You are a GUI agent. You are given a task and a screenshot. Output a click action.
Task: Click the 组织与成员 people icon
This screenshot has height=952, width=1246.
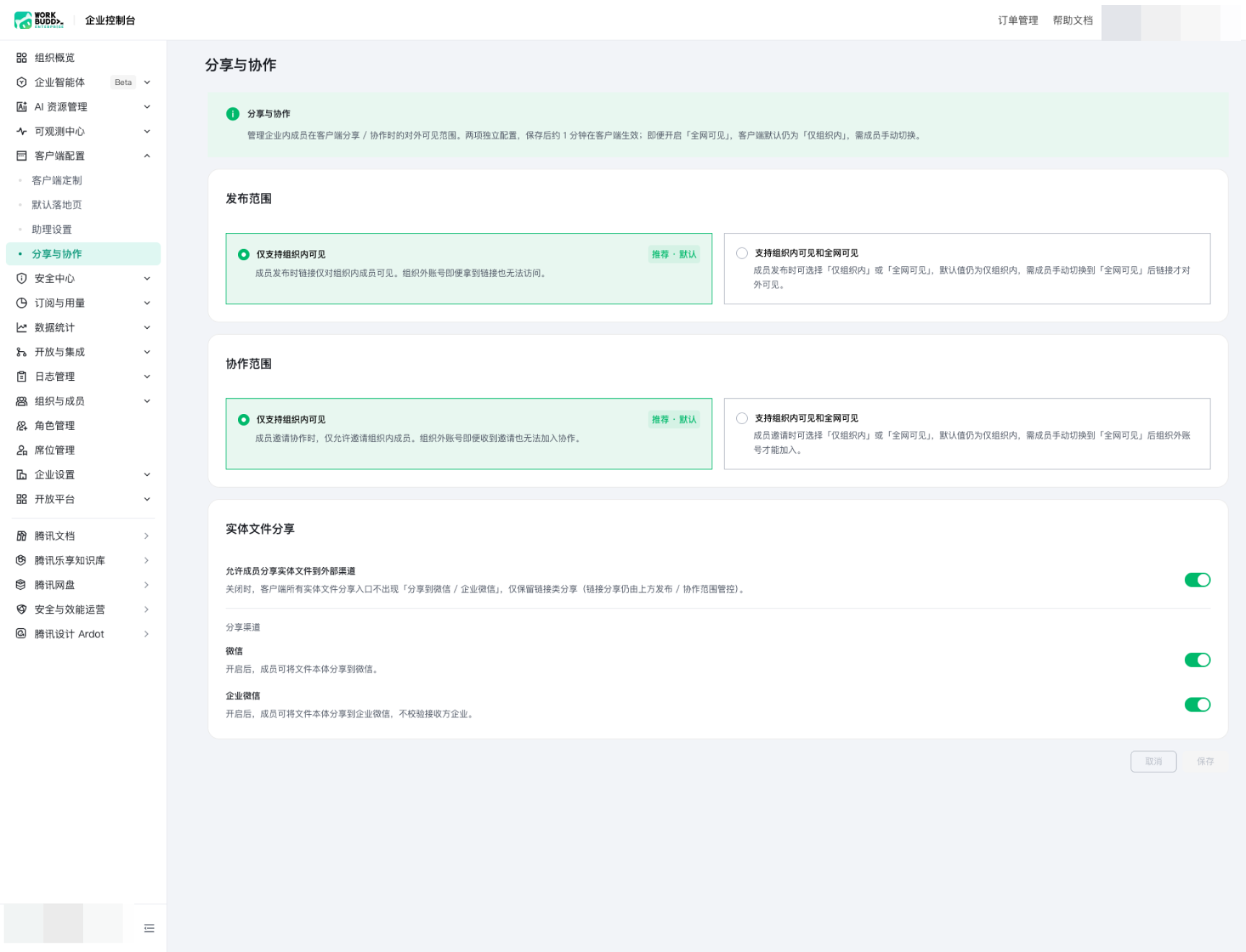tap(22, 401)
